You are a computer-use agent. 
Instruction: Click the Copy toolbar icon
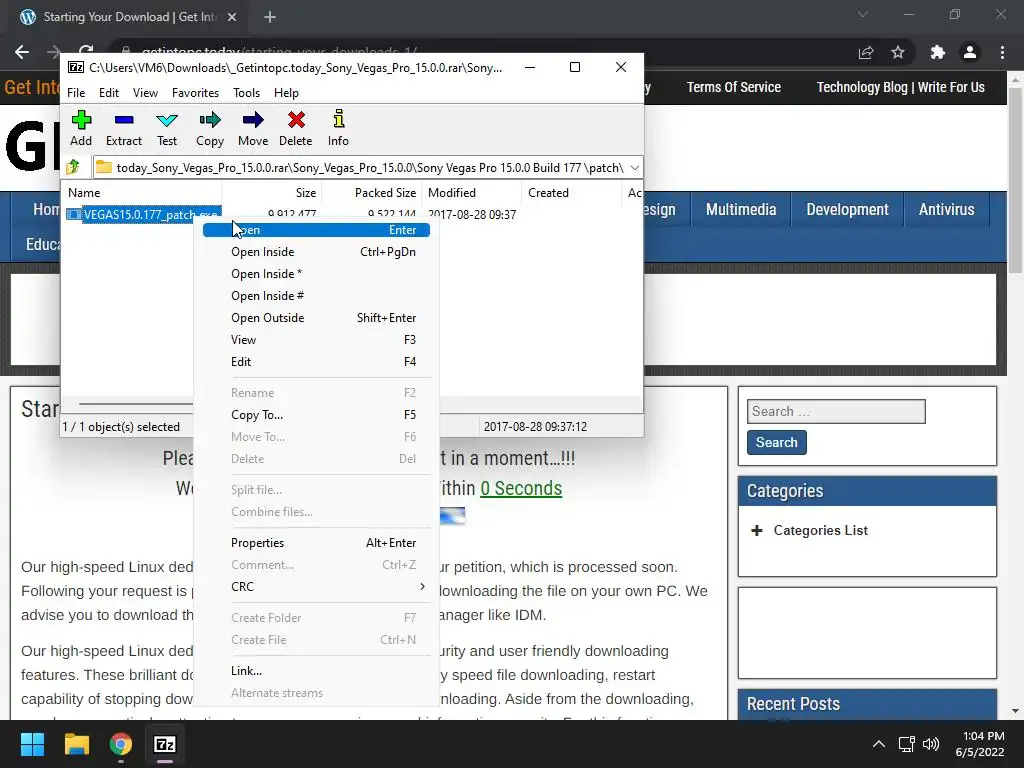click(210, 128)
